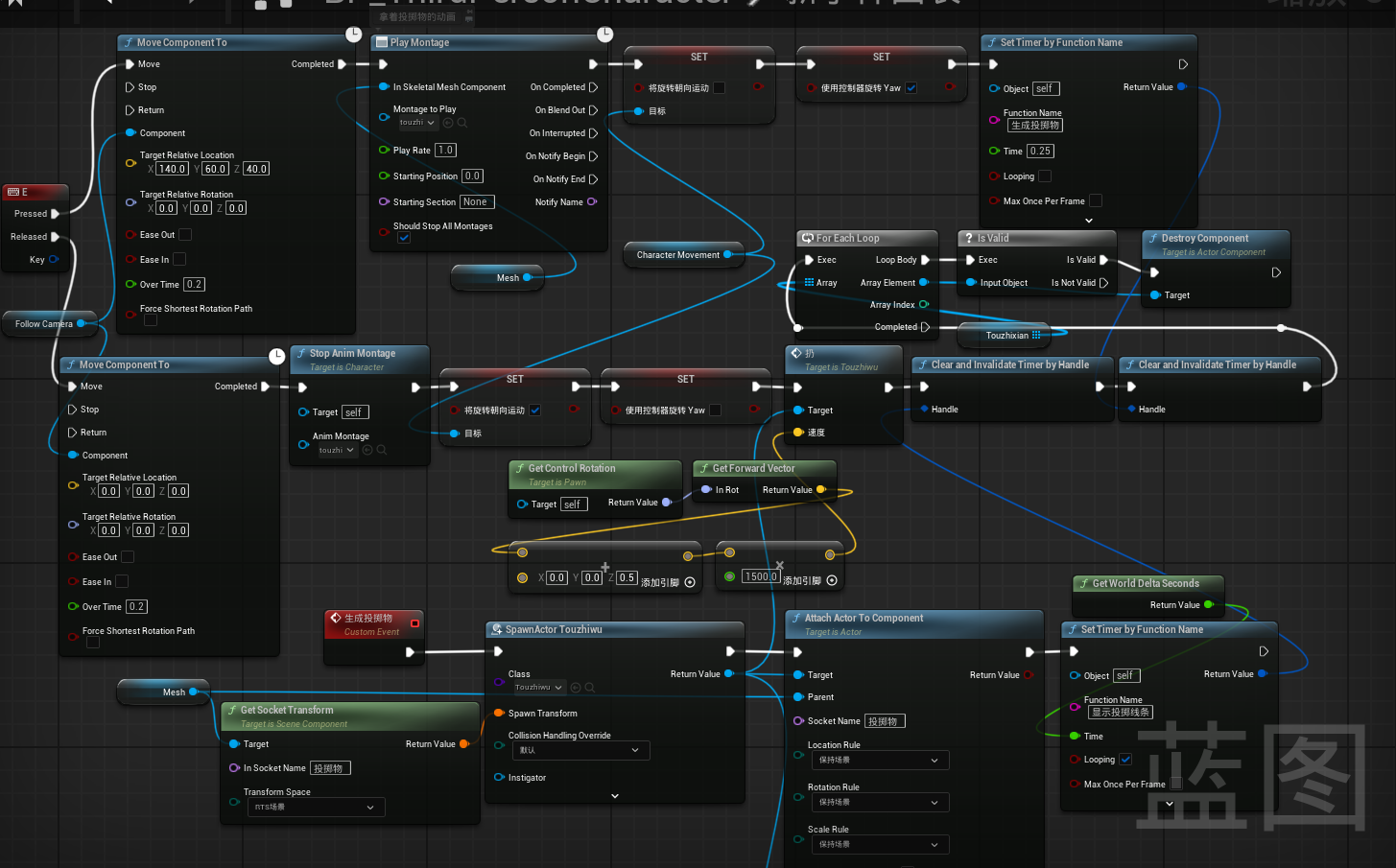Click the Pressed exec pin on the E key event

55,214
